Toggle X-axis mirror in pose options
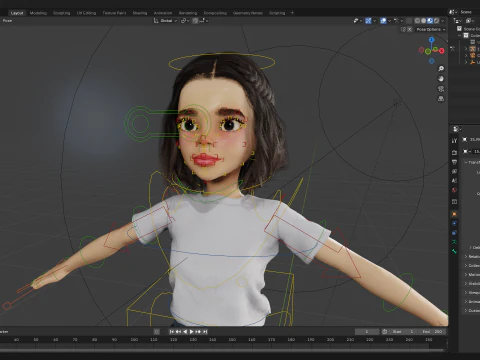 pyautogui.click(x=410, y=29)
